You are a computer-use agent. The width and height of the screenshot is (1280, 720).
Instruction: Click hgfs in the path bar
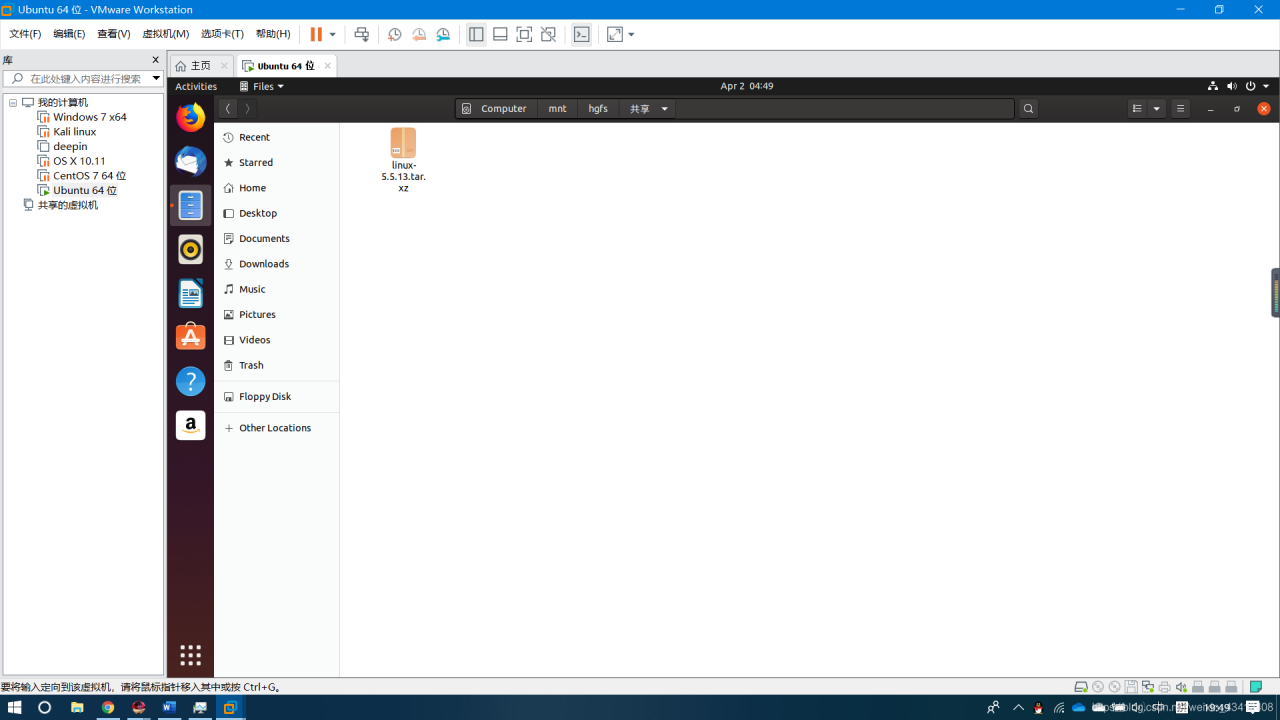point(598,108)
